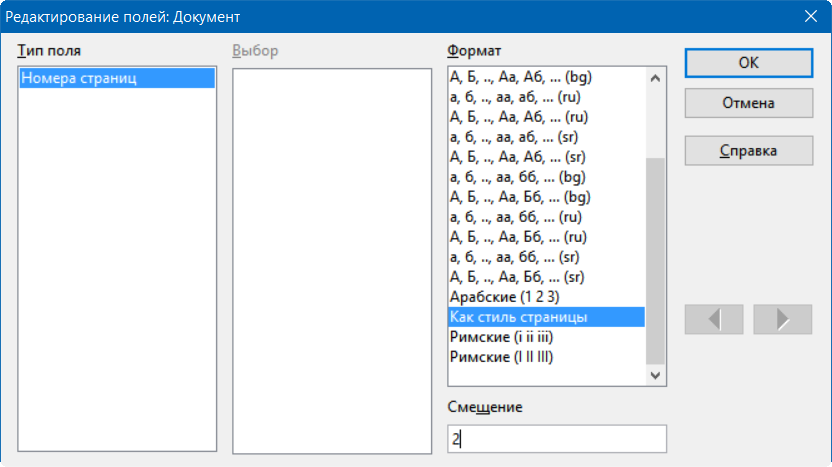
Task: Open help with the Справка button
Action: (x=748, y=151)
